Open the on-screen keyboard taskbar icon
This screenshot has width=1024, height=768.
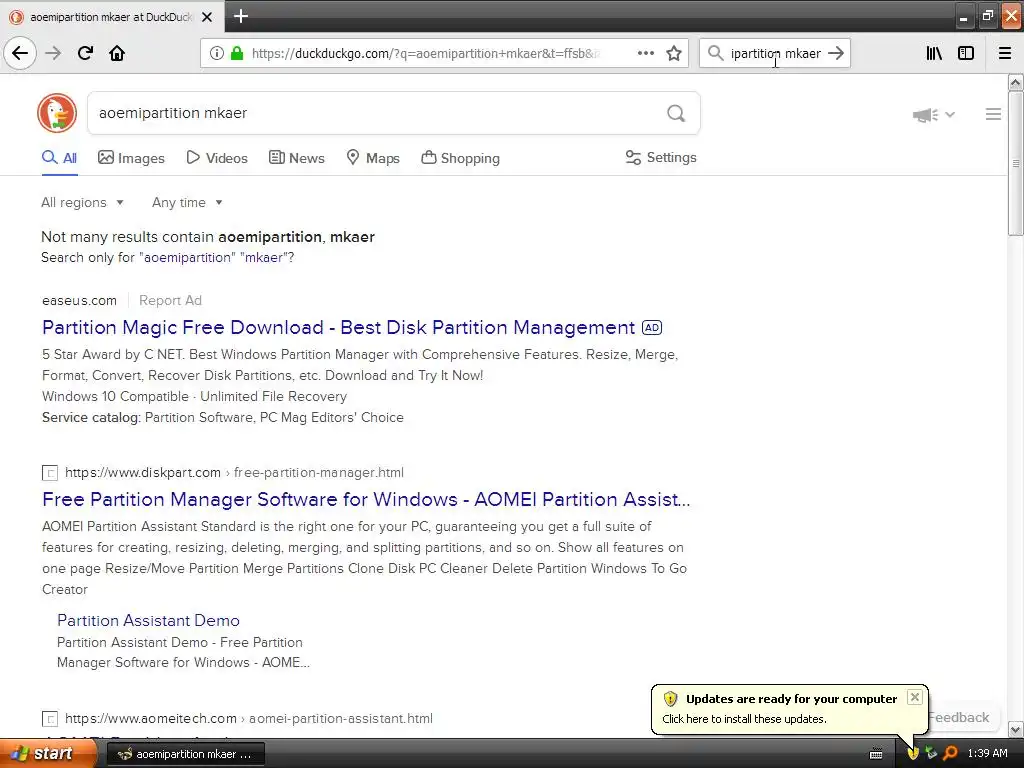(876, 754)
